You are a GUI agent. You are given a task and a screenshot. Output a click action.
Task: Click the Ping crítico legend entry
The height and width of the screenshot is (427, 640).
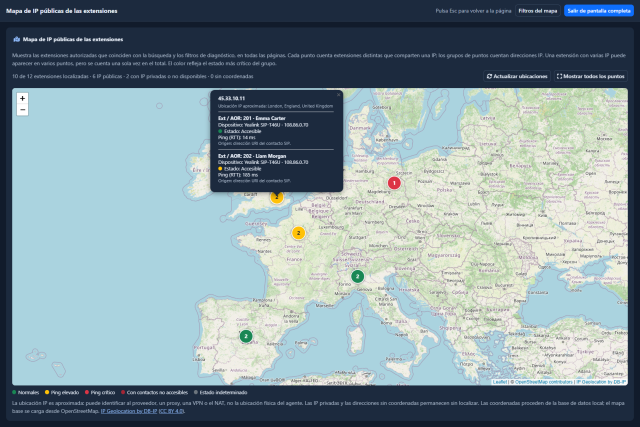[x=100, y=392]
